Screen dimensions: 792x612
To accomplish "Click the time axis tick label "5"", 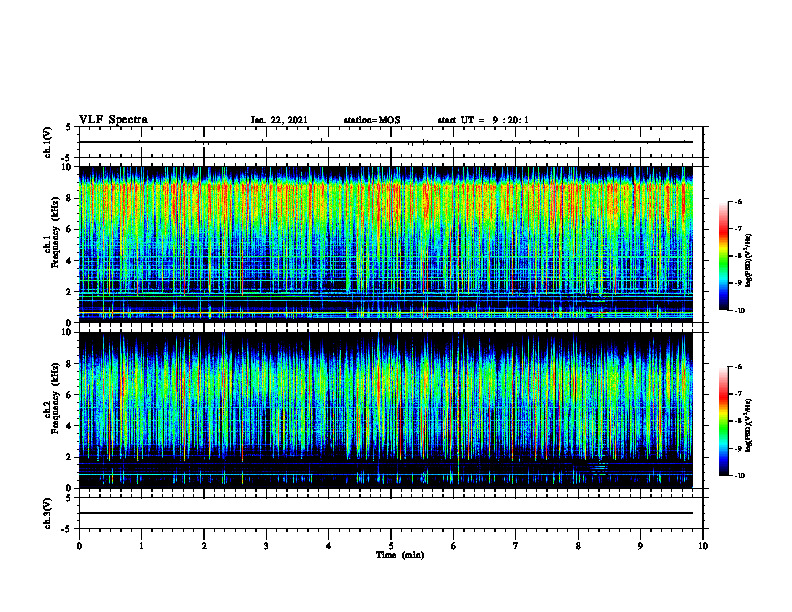I will (391, 546).
